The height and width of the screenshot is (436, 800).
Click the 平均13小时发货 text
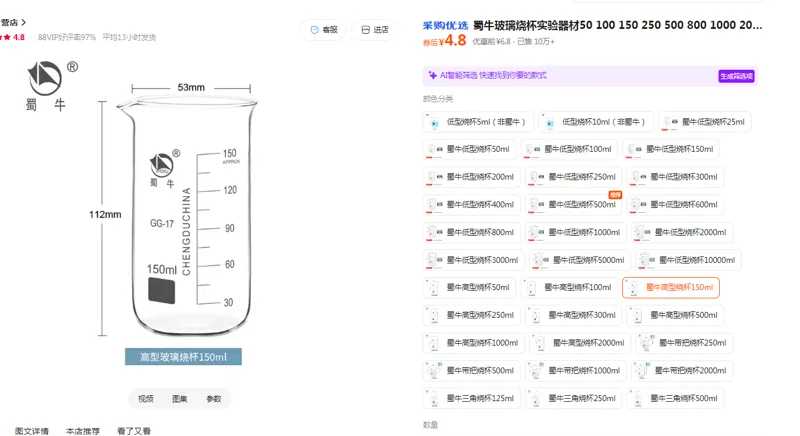(x=129, y=37)
